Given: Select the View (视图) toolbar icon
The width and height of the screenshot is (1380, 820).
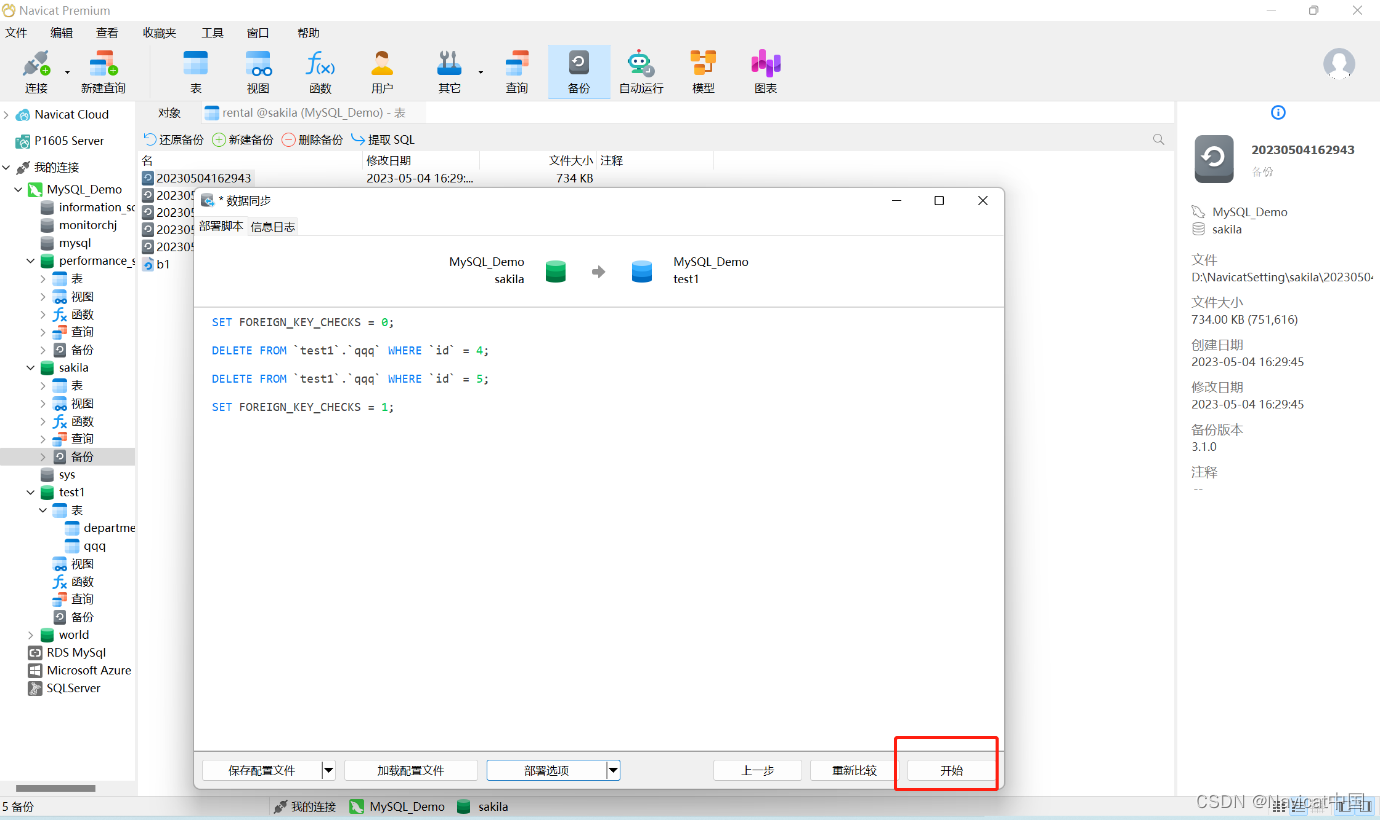Looking at the screenshot, I should (258, 64).
